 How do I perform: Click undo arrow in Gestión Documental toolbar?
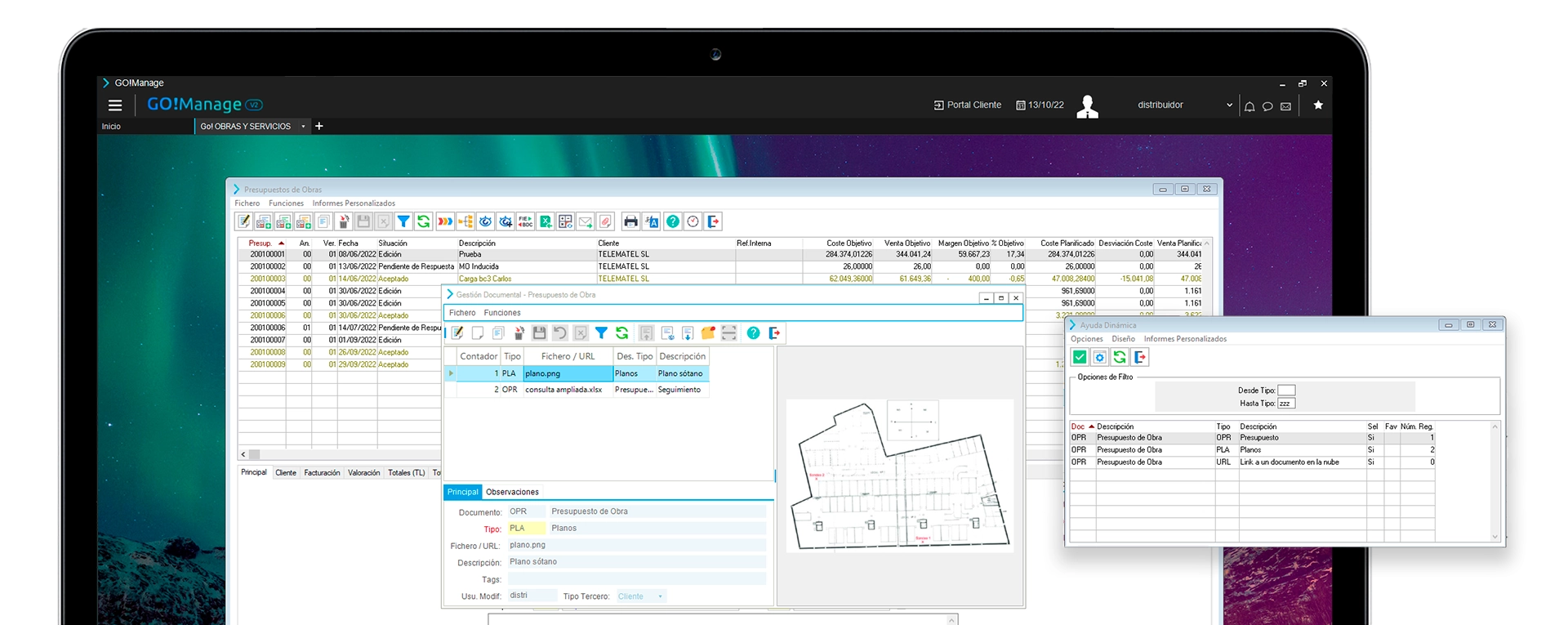click(559, 333)
